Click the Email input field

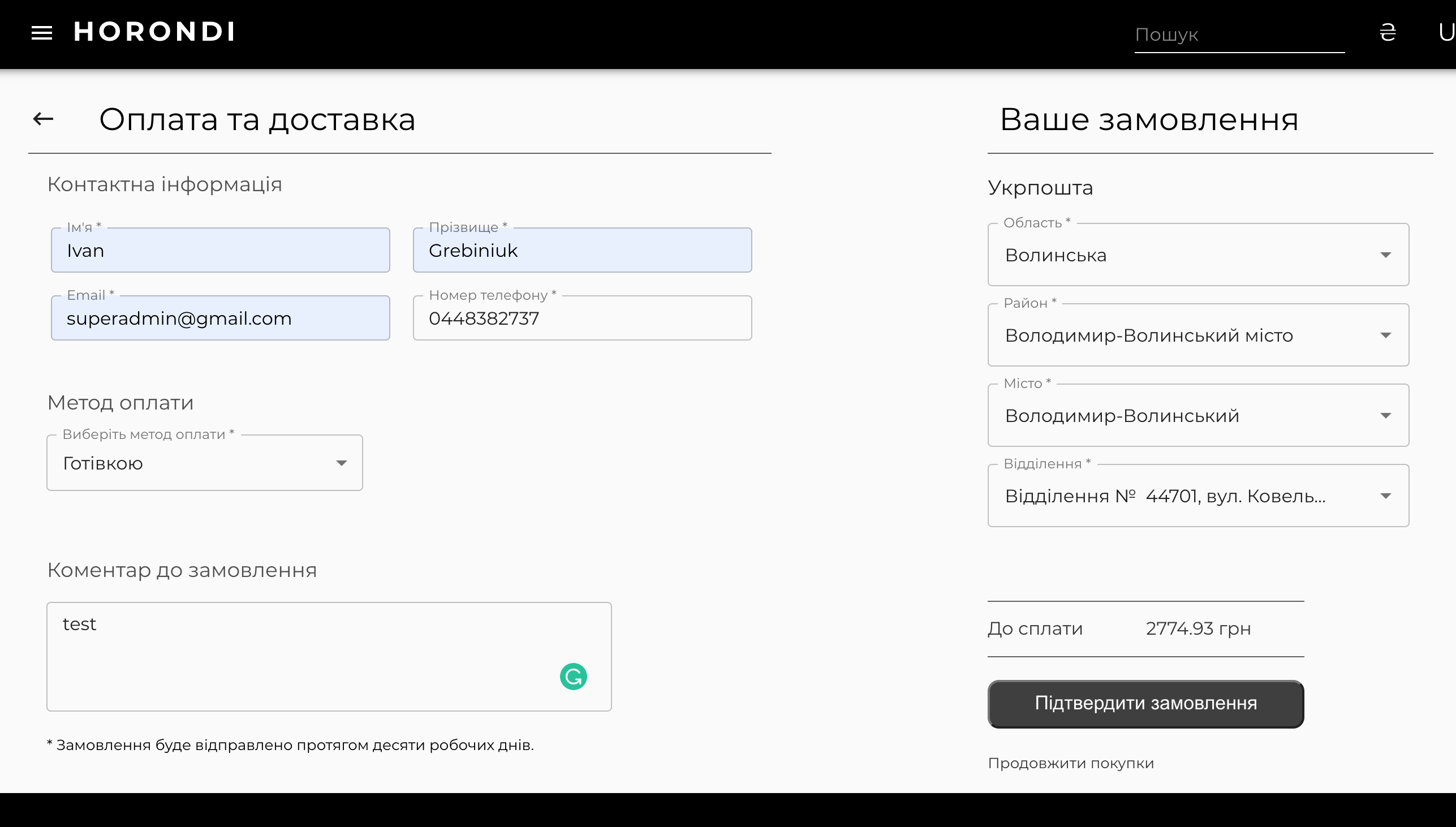point(221,318)
